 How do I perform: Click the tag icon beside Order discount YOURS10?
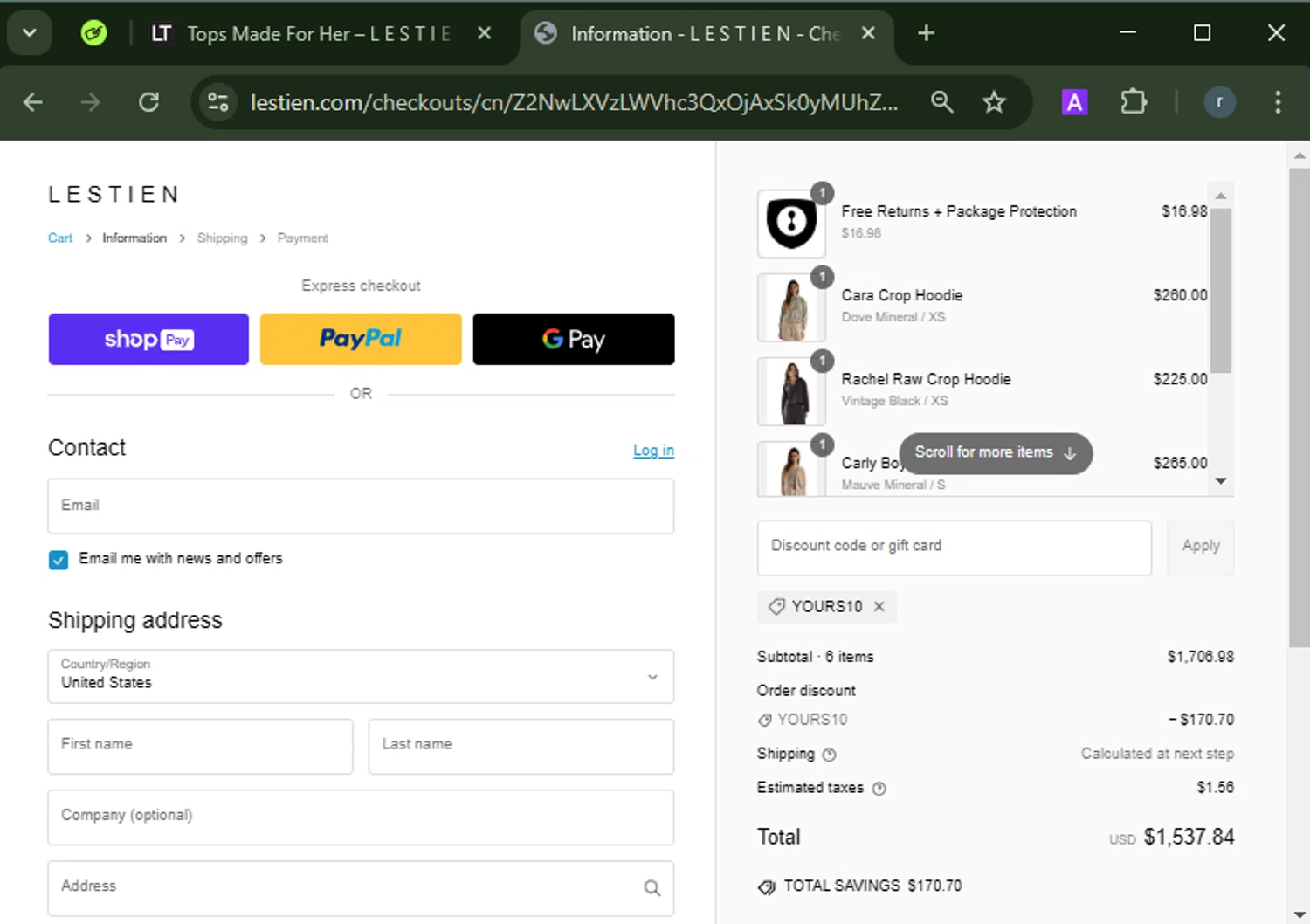tap(765, 721)
